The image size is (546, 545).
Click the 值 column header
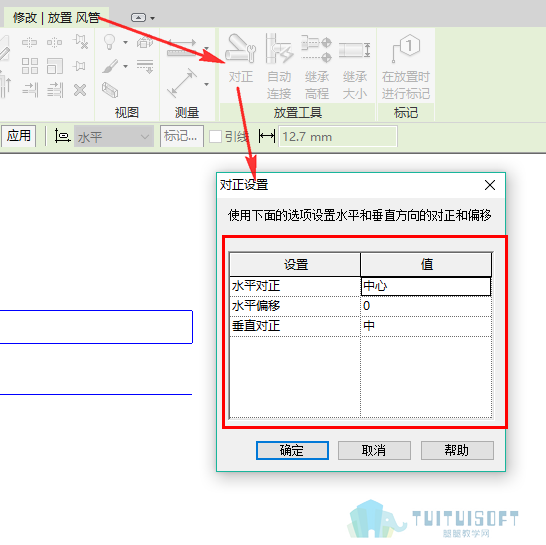[x=426, y=264]
